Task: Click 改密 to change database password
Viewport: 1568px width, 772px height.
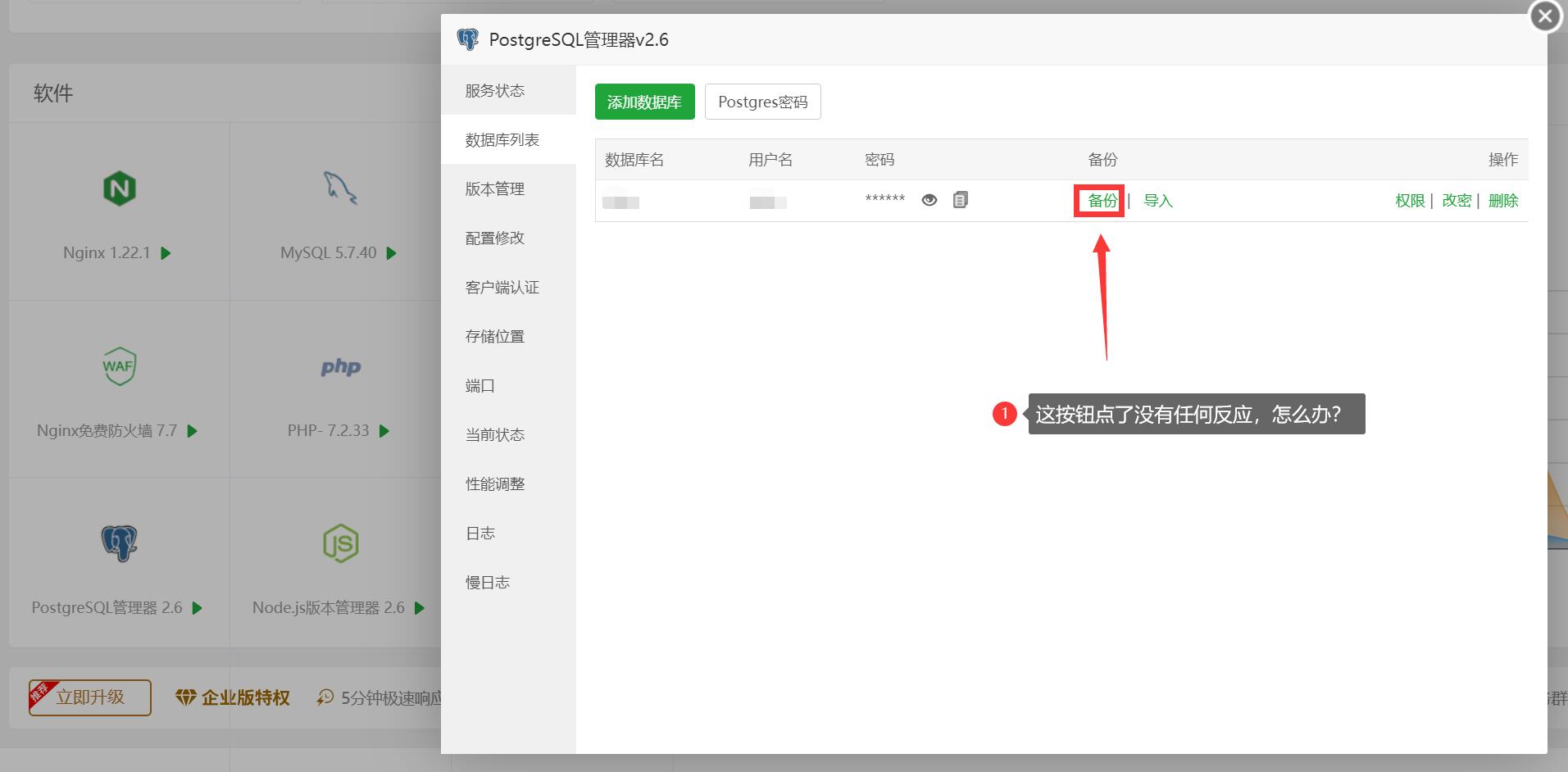Action: (x=1457, y=201)
